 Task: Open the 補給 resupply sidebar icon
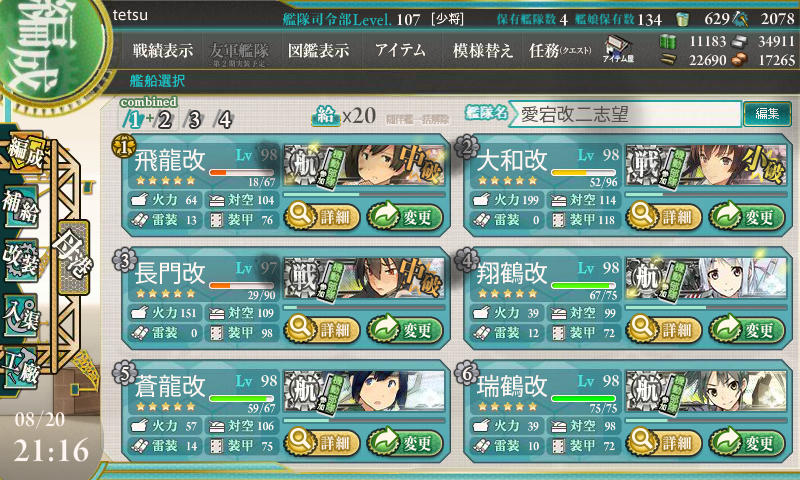point(20,207)
